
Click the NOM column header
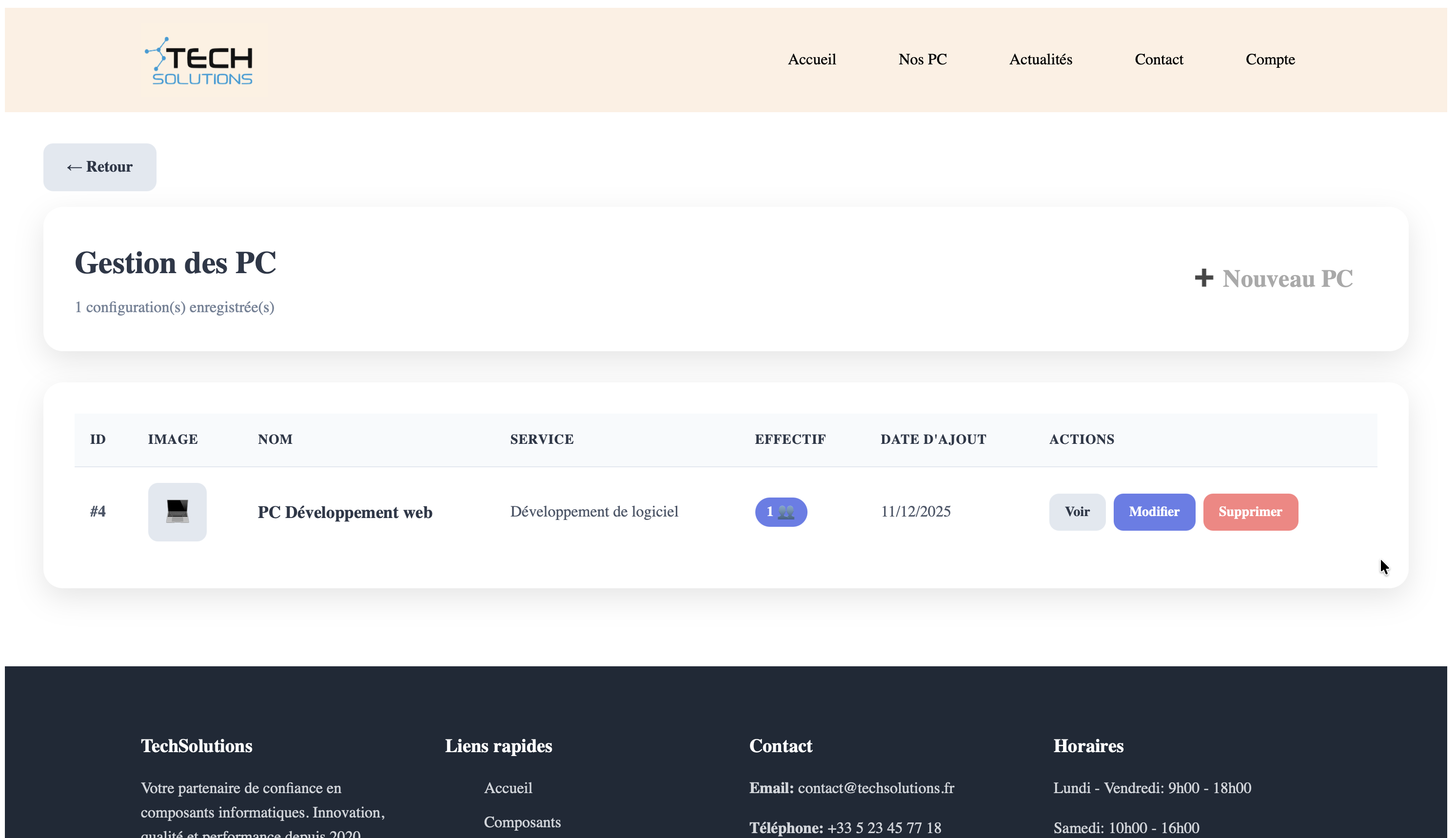tap(275, 439)
